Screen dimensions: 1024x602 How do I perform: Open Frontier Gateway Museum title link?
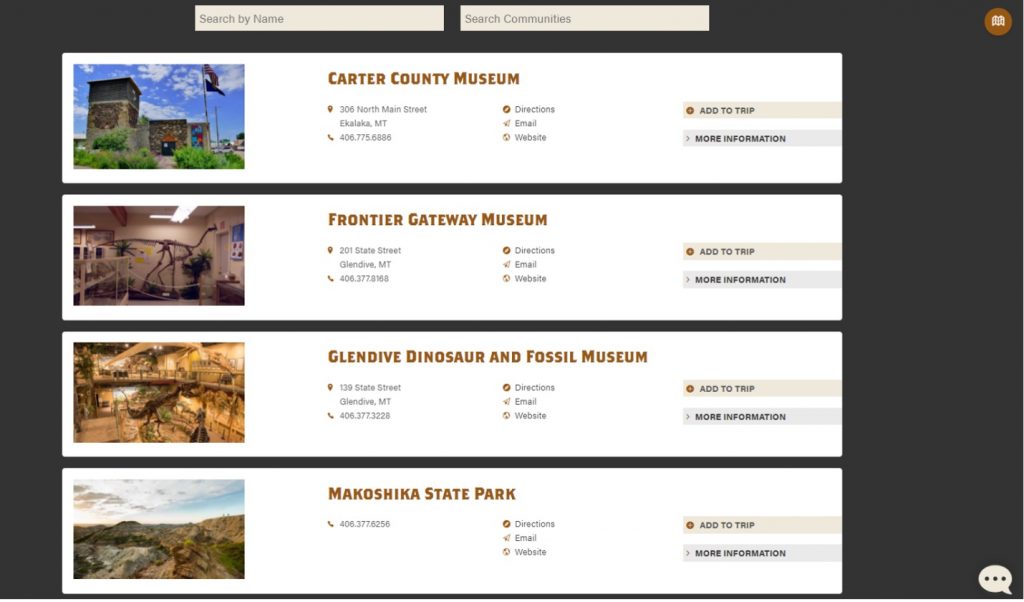[438, 220]
